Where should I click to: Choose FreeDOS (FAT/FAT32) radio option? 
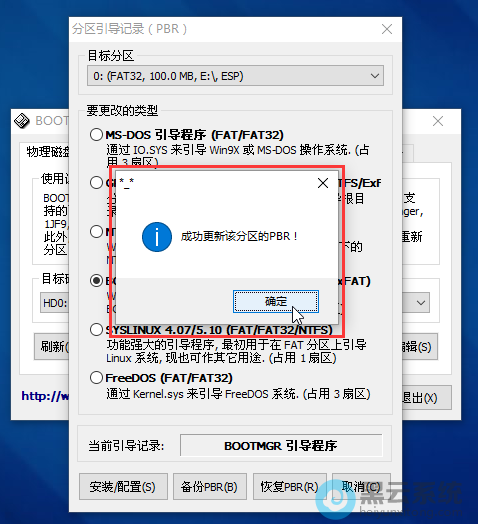[96, 378]
